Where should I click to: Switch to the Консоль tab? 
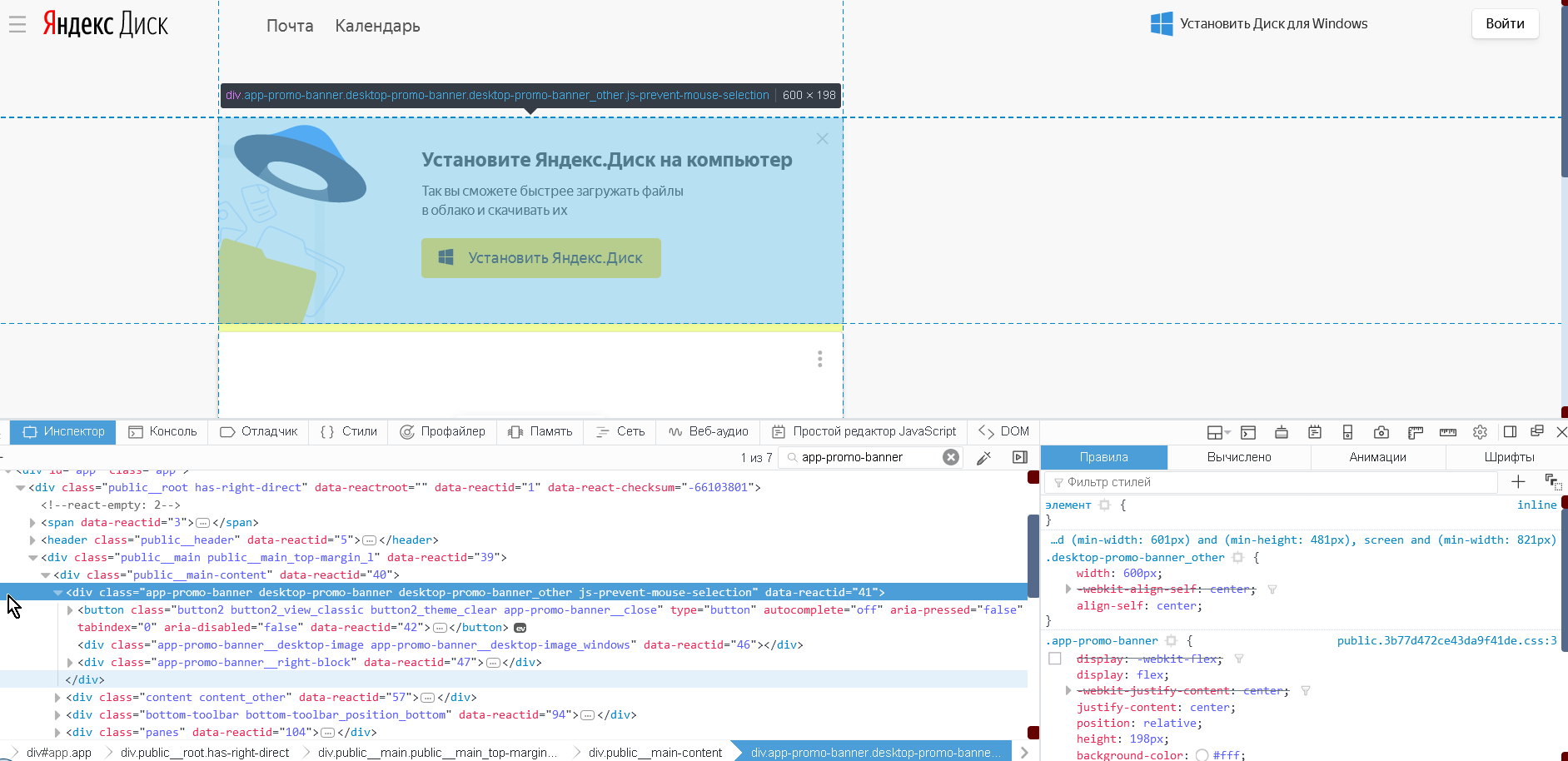pos(163,431)
